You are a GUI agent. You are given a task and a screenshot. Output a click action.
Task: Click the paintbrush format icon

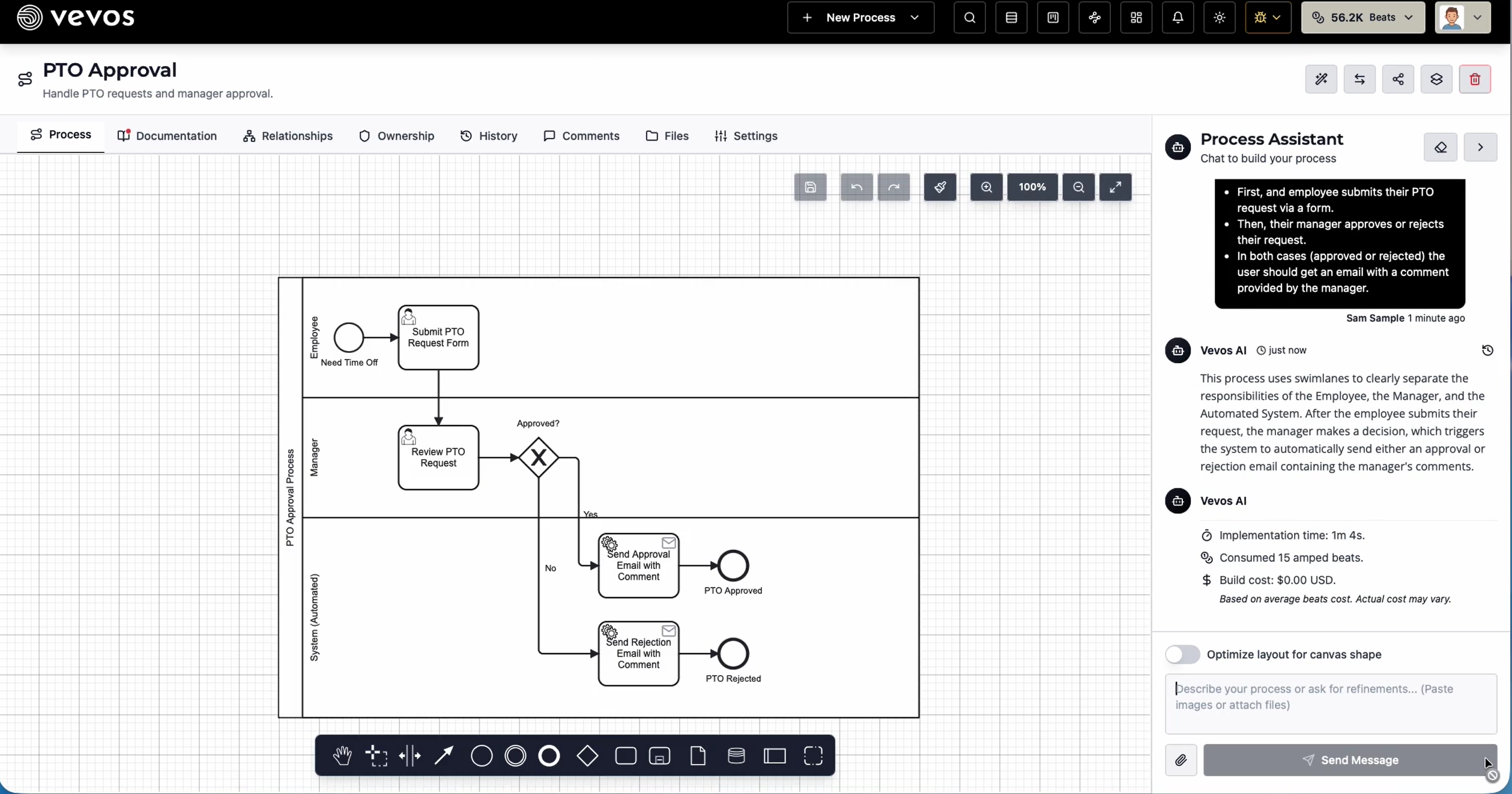(x=940, y=187)
